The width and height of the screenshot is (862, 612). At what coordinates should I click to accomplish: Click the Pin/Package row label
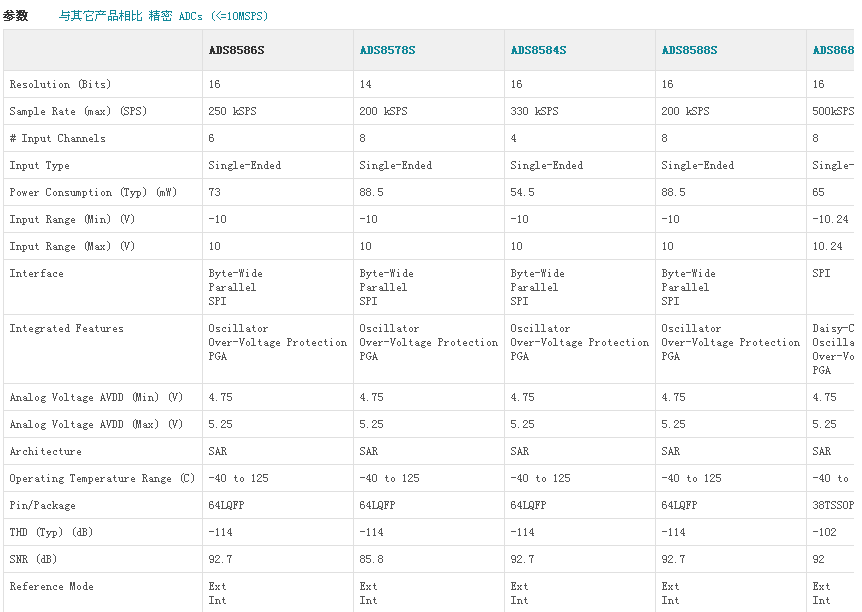point(42,505)
